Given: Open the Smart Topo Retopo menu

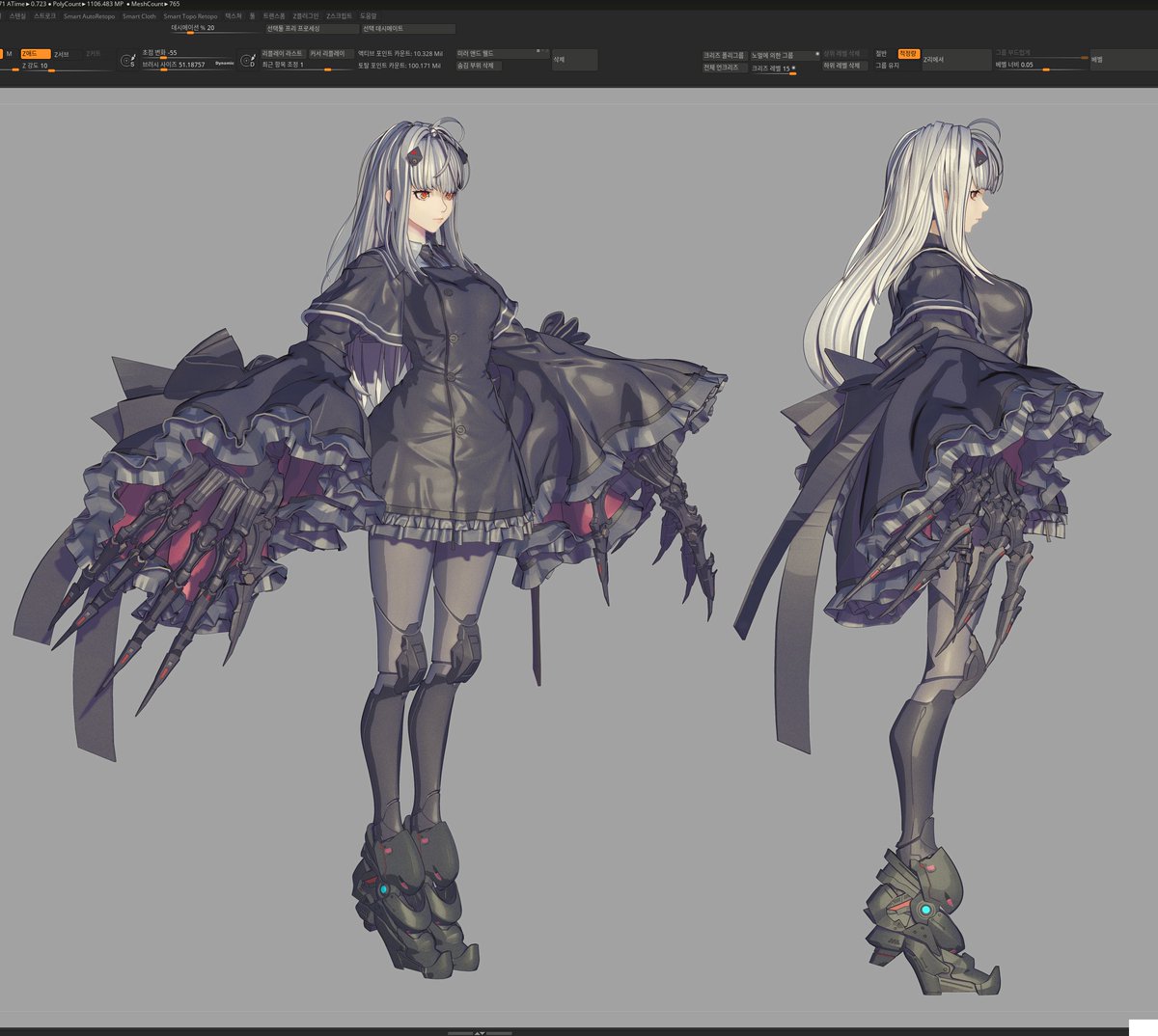Looking at the screenshot, I should (190, 16).
